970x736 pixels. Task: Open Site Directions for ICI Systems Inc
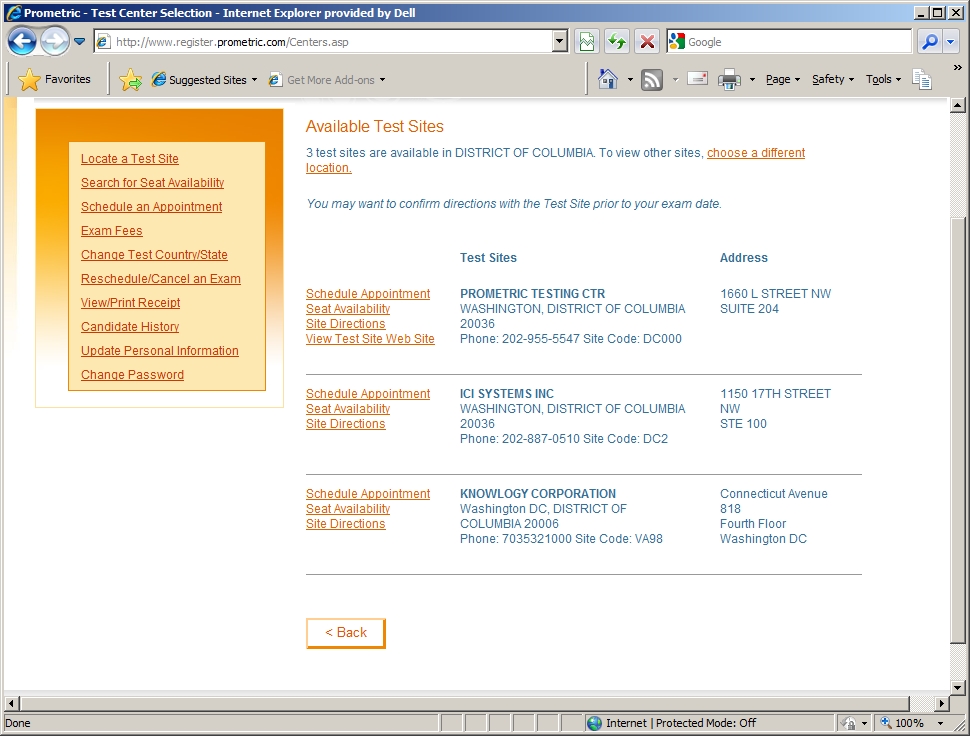[345, 424]
